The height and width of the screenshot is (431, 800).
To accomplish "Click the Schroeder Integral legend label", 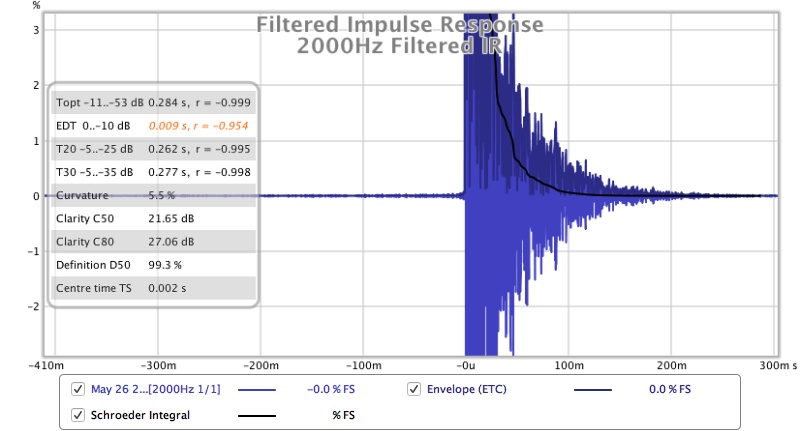I will [140, 415].
